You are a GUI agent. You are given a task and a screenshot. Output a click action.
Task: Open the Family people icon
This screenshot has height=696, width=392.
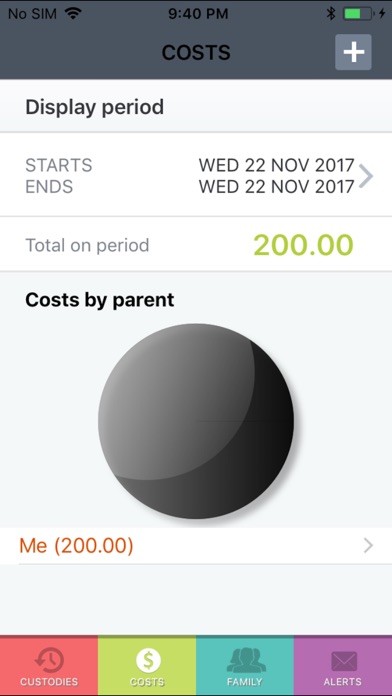245,660
